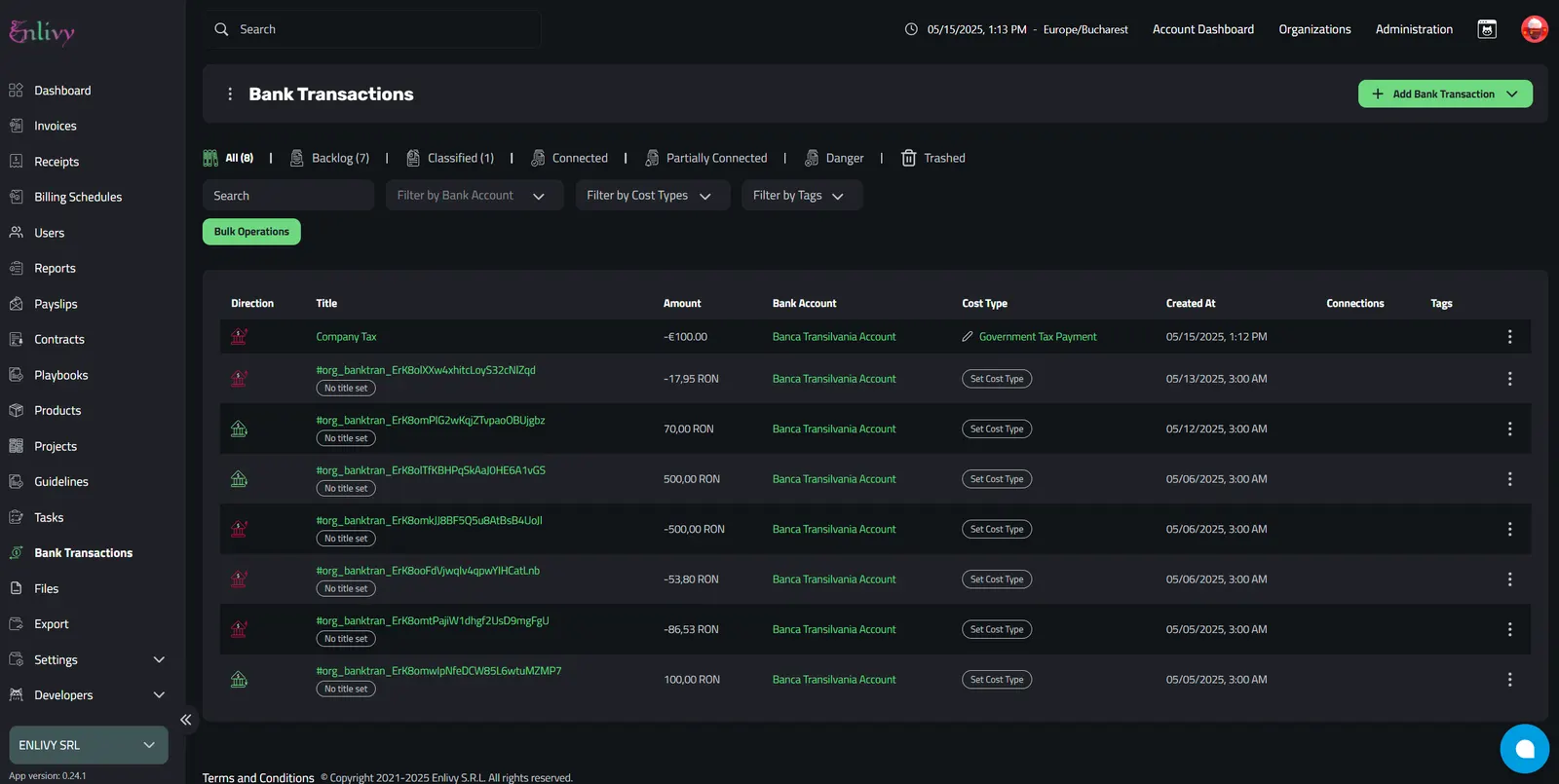The width and height of the screenshot is (1559, 784).
Task: Click the Products sidebar icon
Action: 16,411
